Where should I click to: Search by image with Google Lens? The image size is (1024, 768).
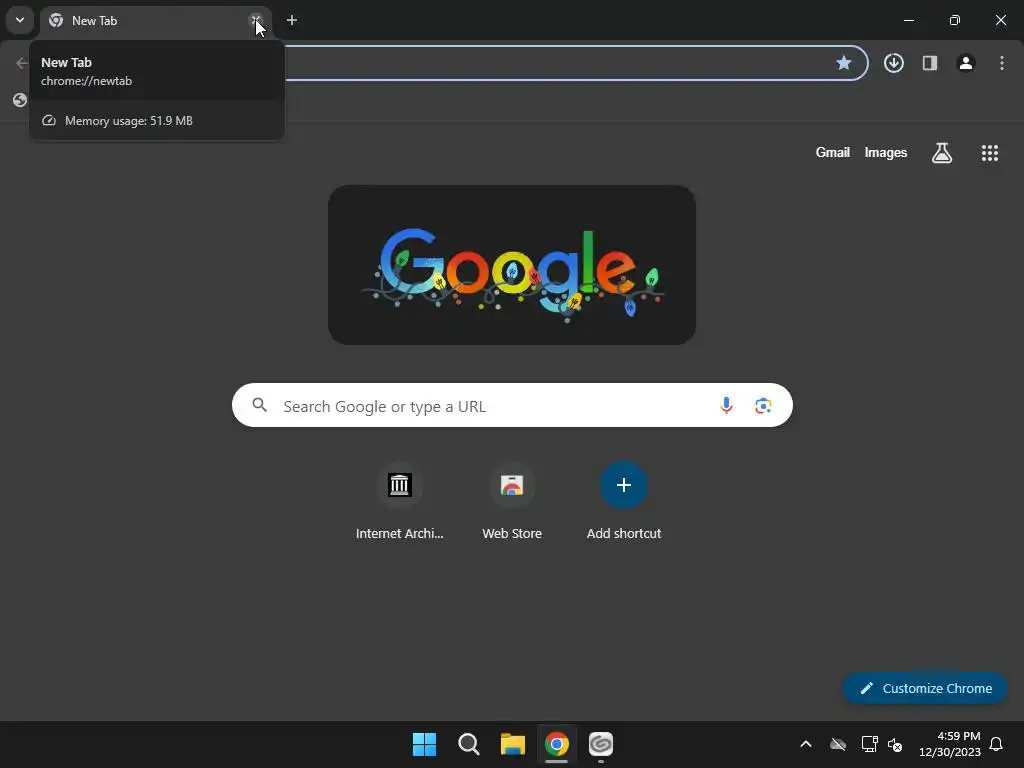point(763,406)
